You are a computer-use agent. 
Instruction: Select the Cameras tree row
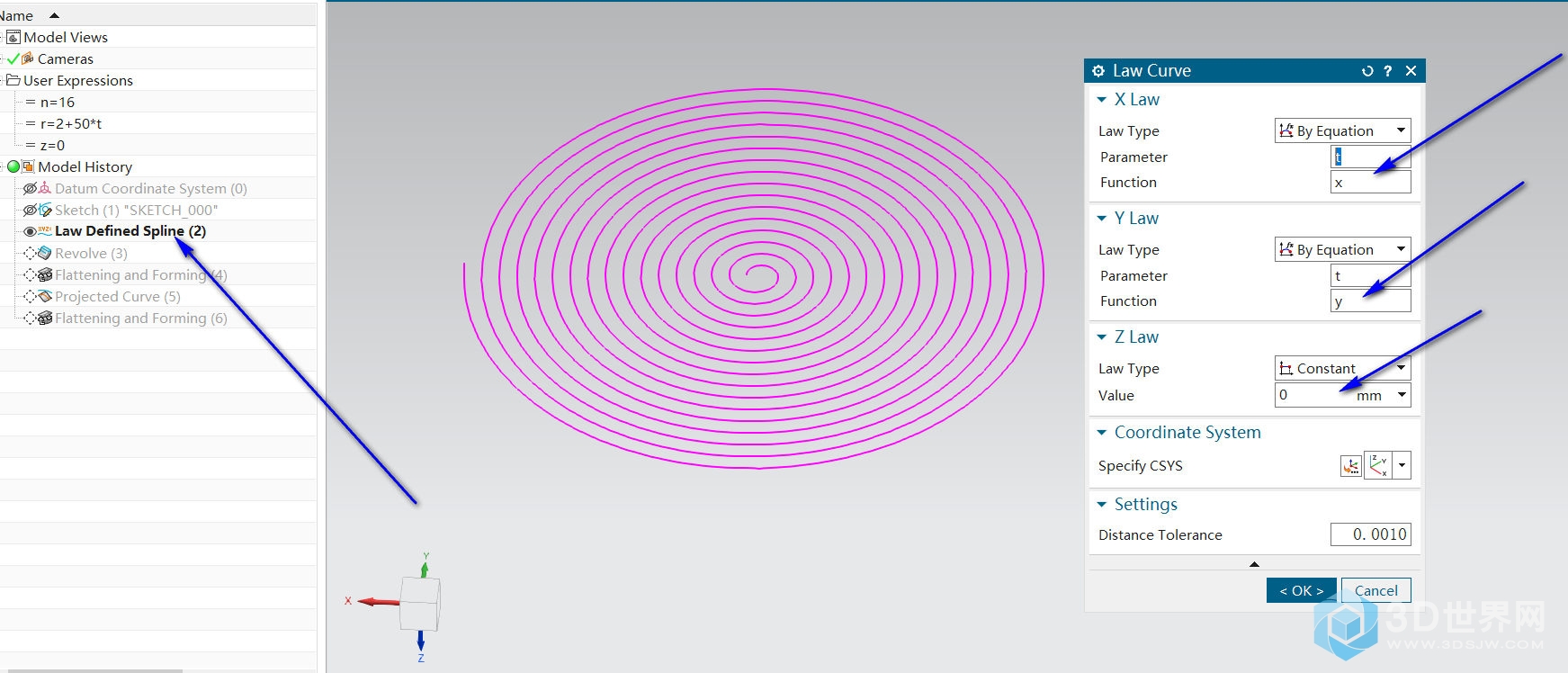(x=157, y=58)
